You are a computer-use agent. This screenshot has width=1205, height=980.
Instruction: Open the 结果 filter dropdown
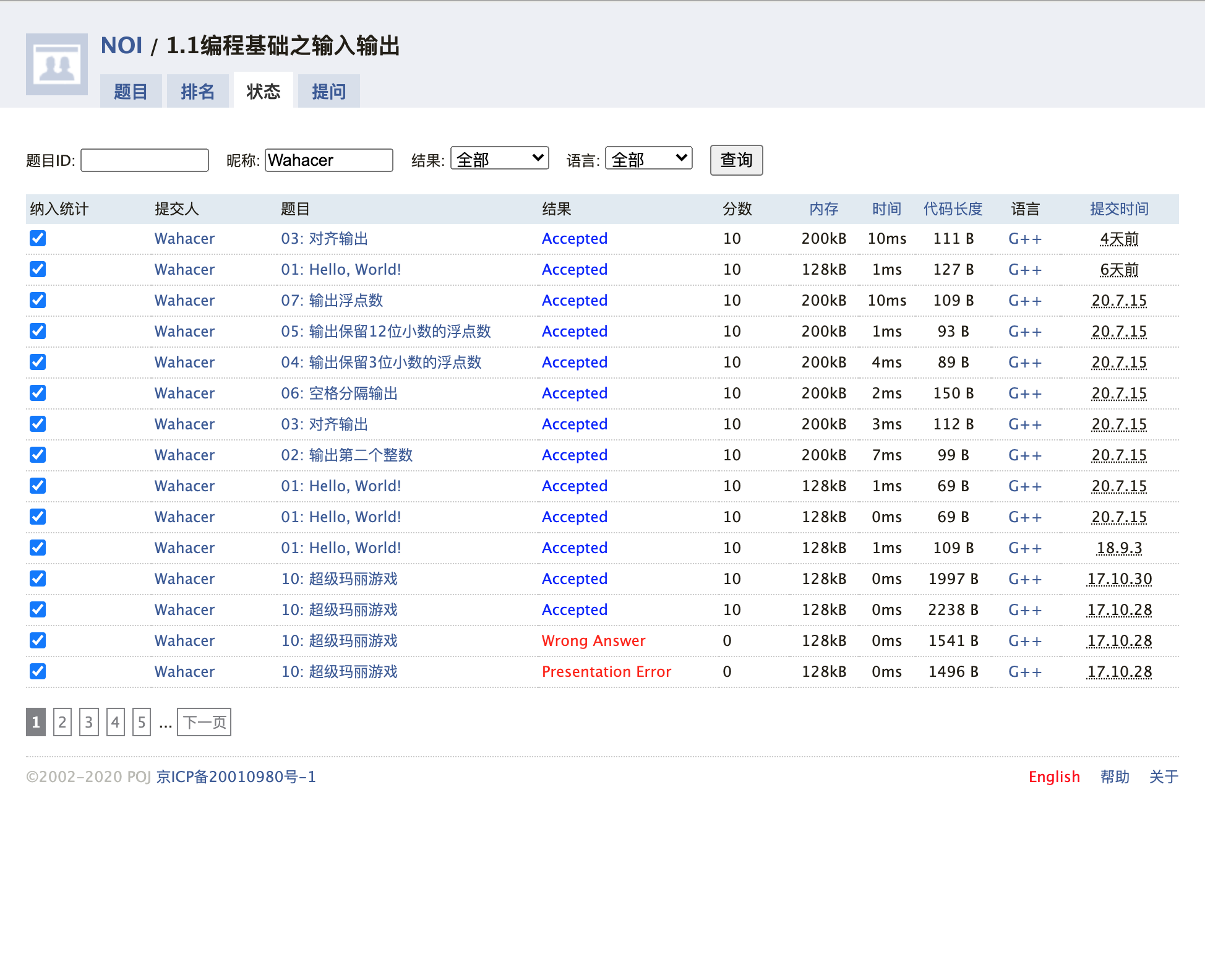pos(499,159)
